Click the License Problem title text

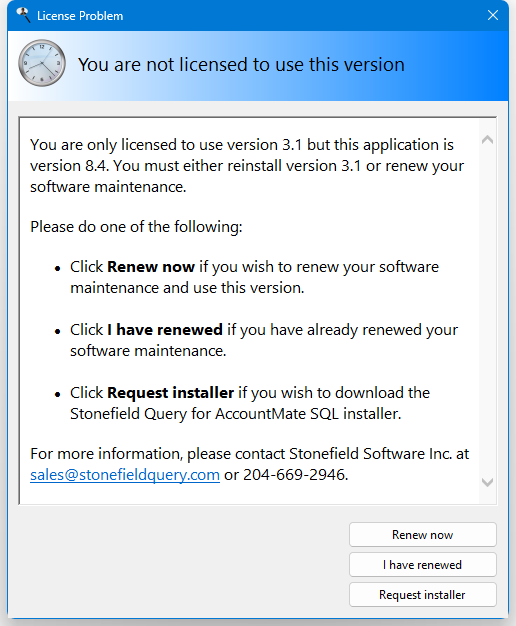(x=80, y=16)
